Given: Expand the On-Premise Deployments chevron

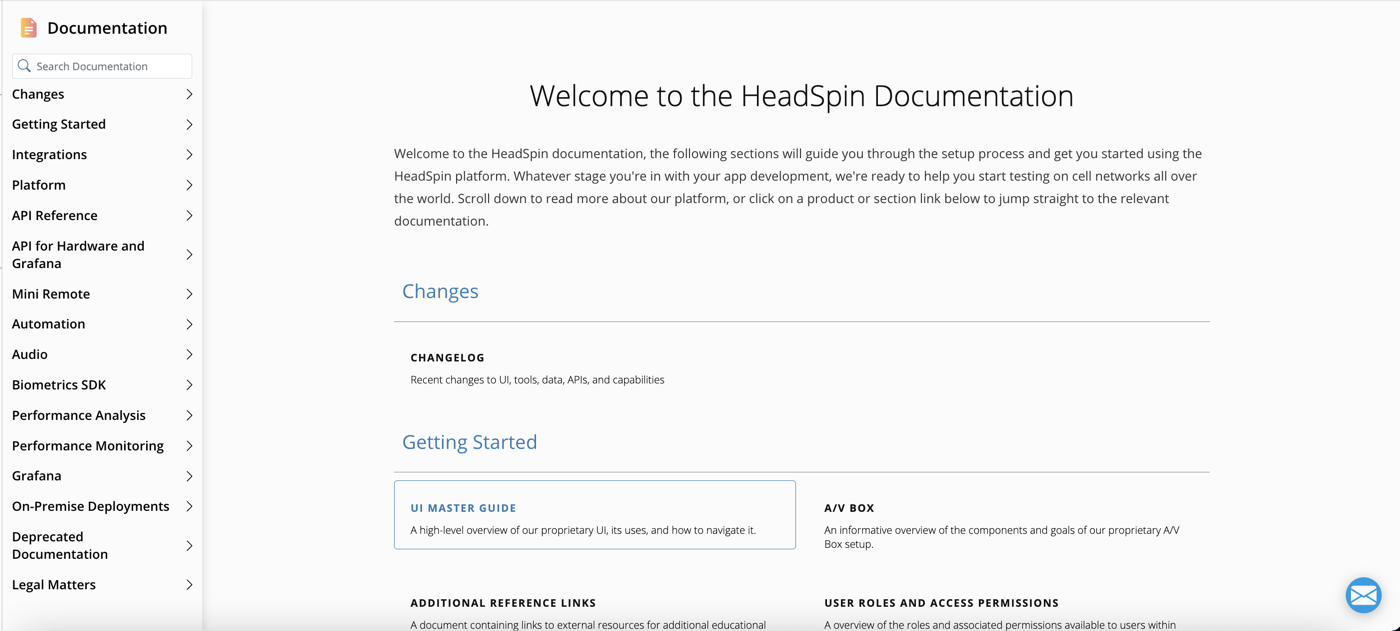Looking at the screenshot, I should point(189,506).
